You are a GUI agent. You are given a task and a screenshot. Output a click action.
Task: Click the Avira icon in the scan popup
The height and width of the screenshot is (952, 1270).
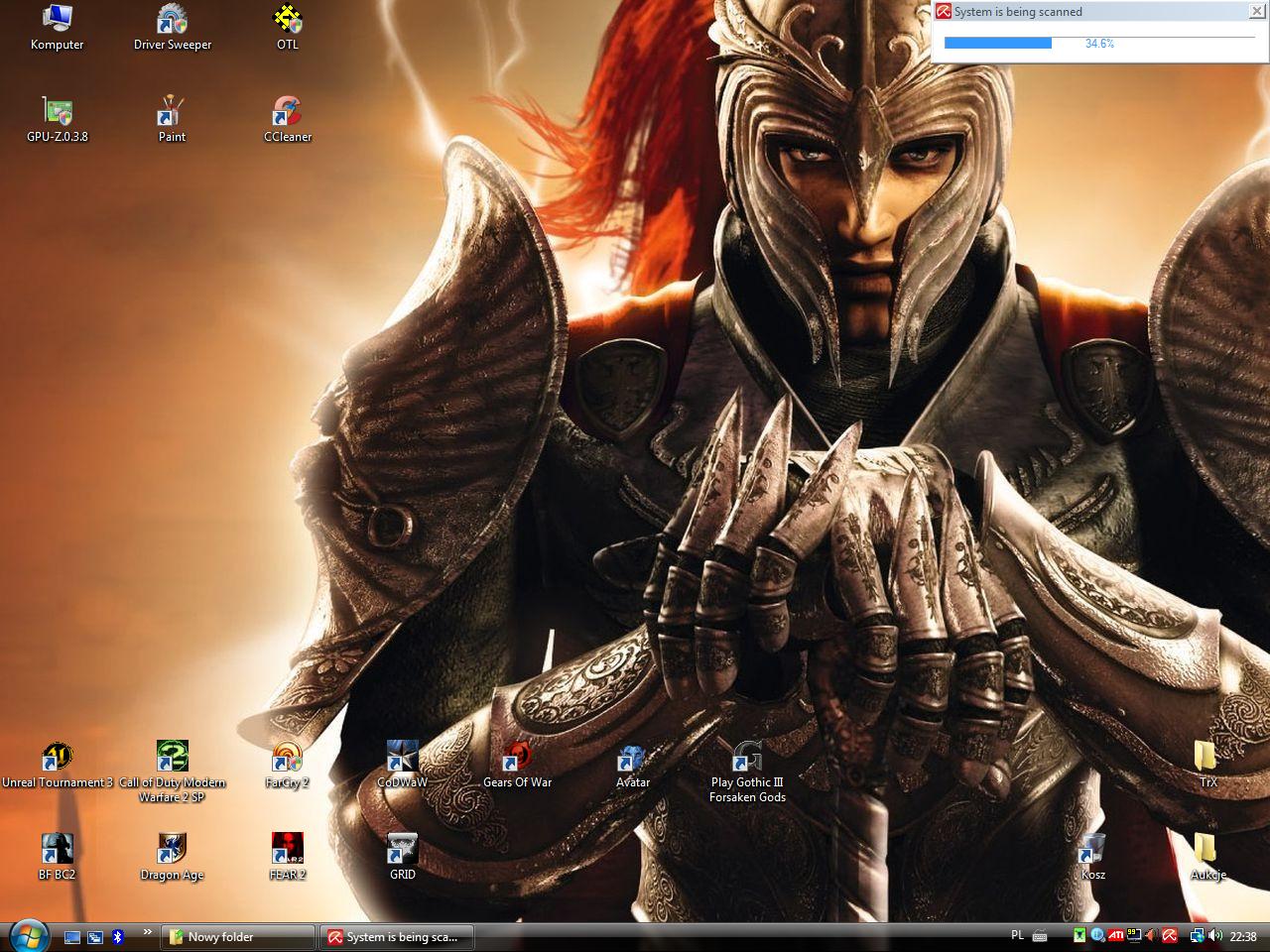coord(944,12)
